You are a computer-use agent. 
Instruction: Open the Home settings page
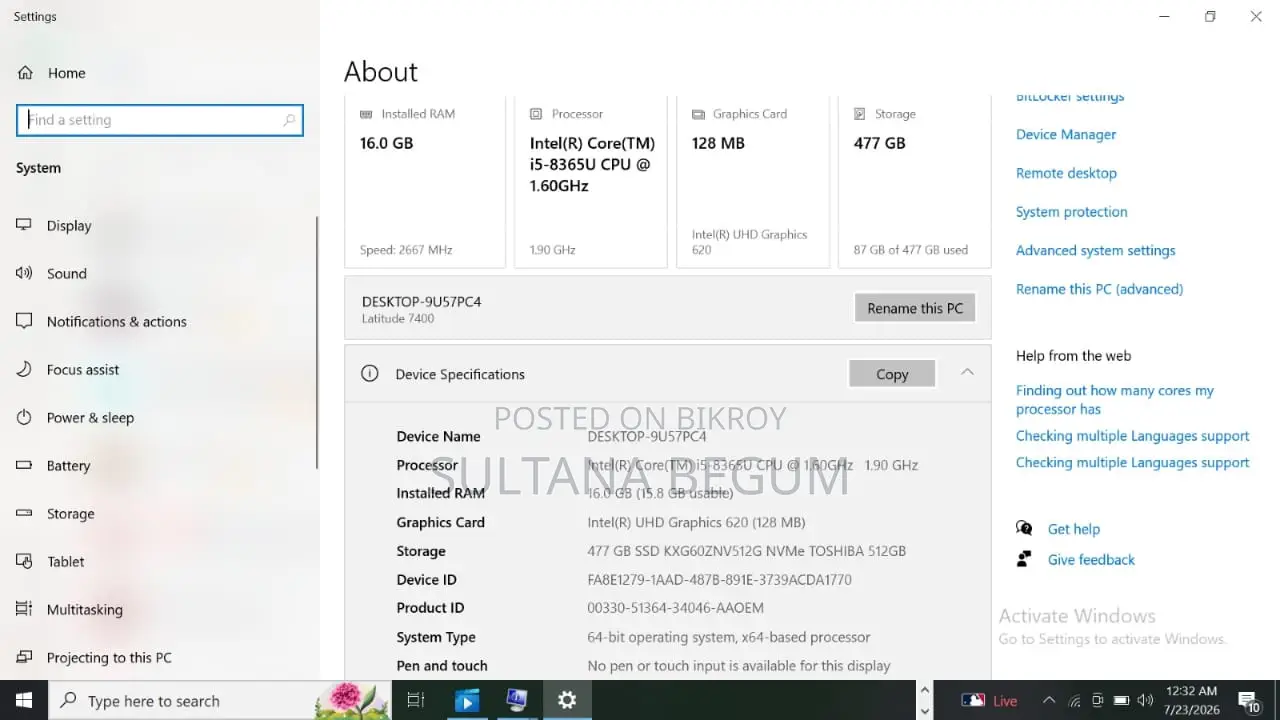point(52,73)
